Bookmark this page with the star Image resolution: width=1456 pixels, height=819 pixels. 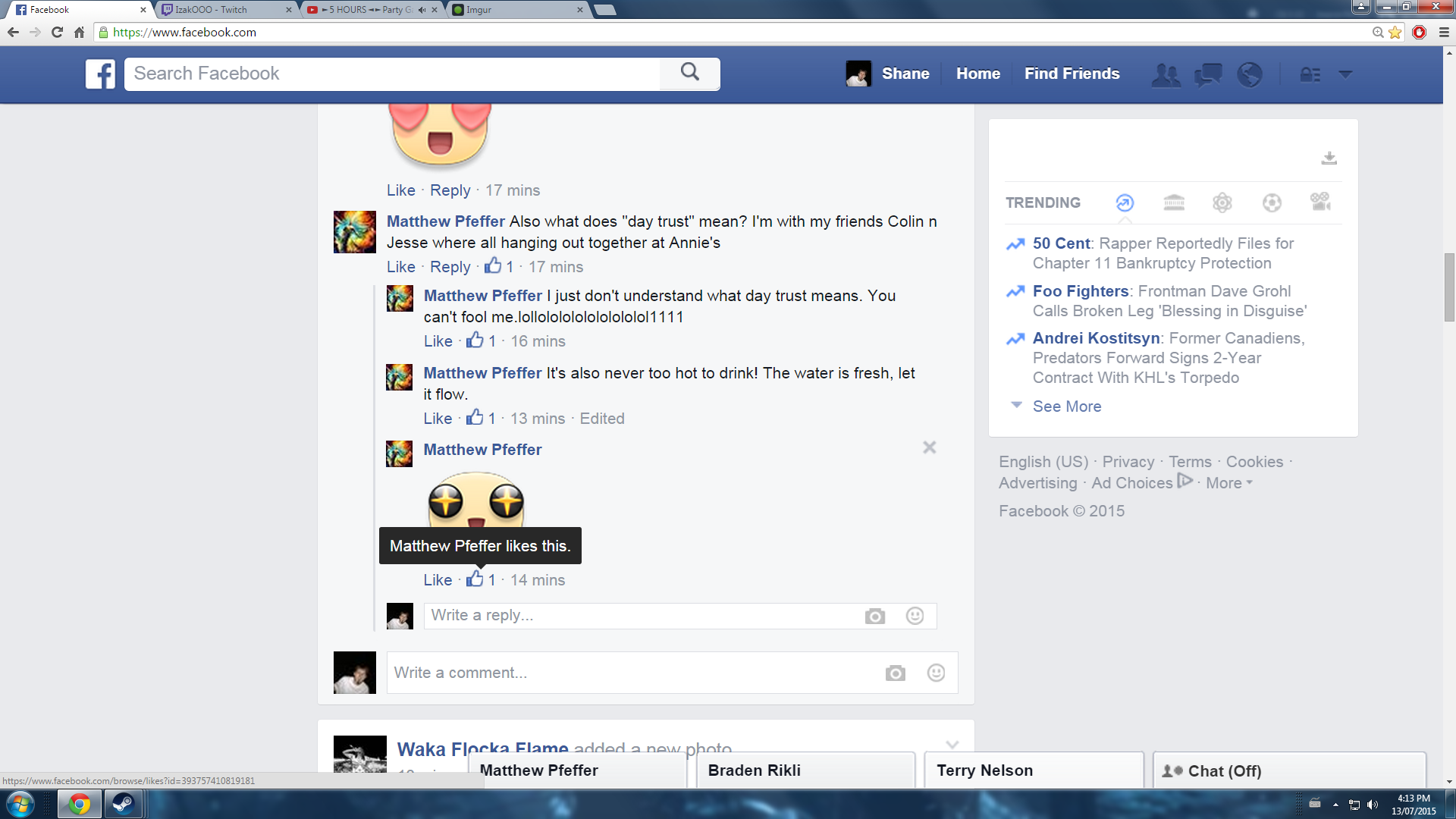coord(1395,33)
